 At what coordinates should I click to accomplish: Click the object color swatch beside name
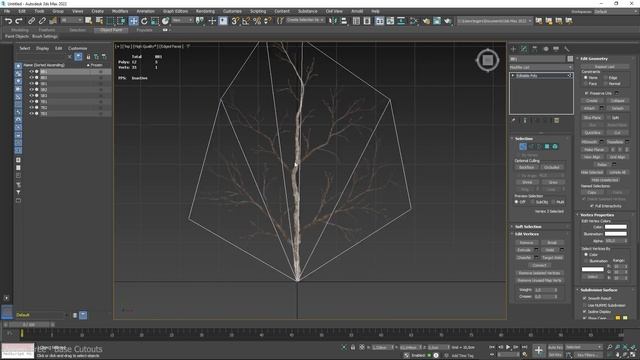(x=570, y=59)
